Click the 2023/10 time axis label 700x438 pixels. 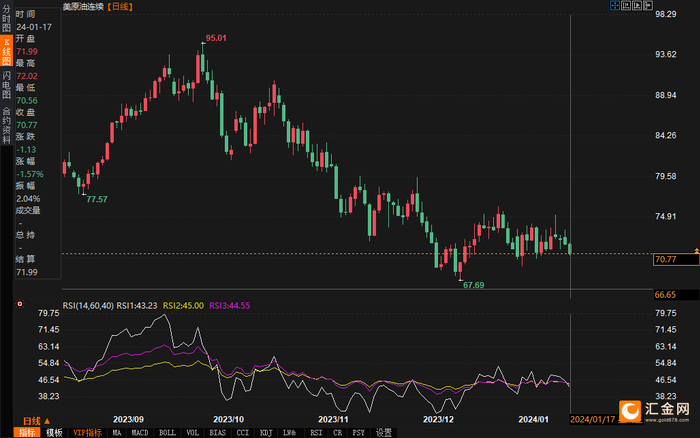pos(229,420)
